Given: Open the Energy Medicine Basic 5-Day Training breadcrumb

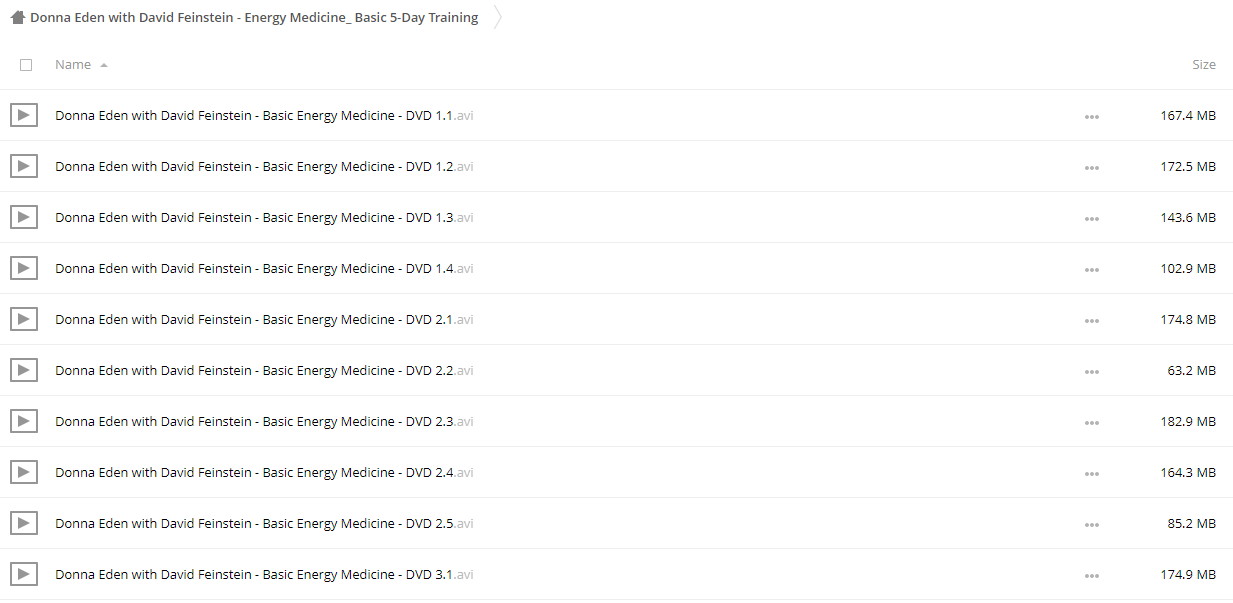Looking at the screenshot, I should (254, 17).
